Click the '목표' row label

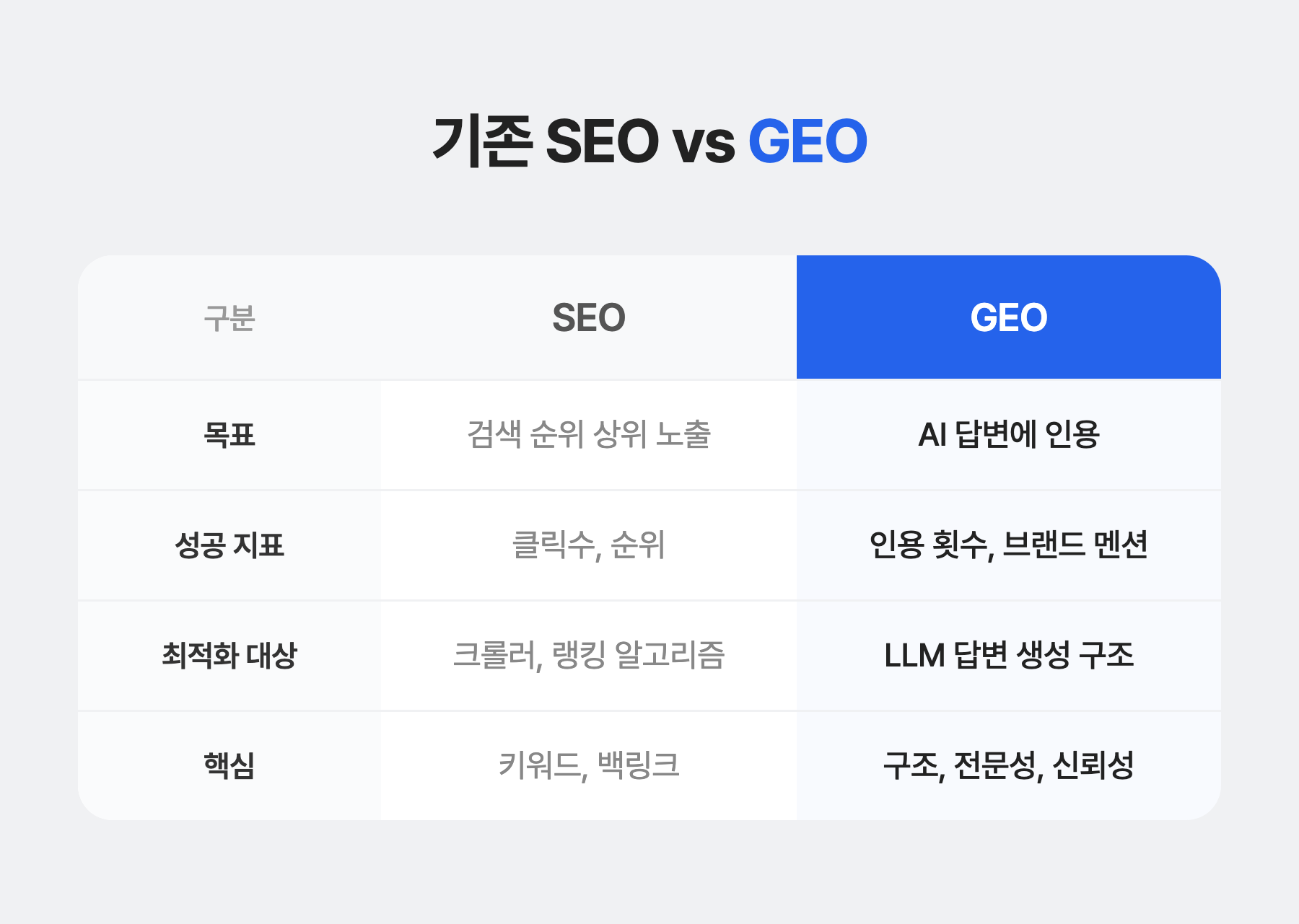[229, 435]
